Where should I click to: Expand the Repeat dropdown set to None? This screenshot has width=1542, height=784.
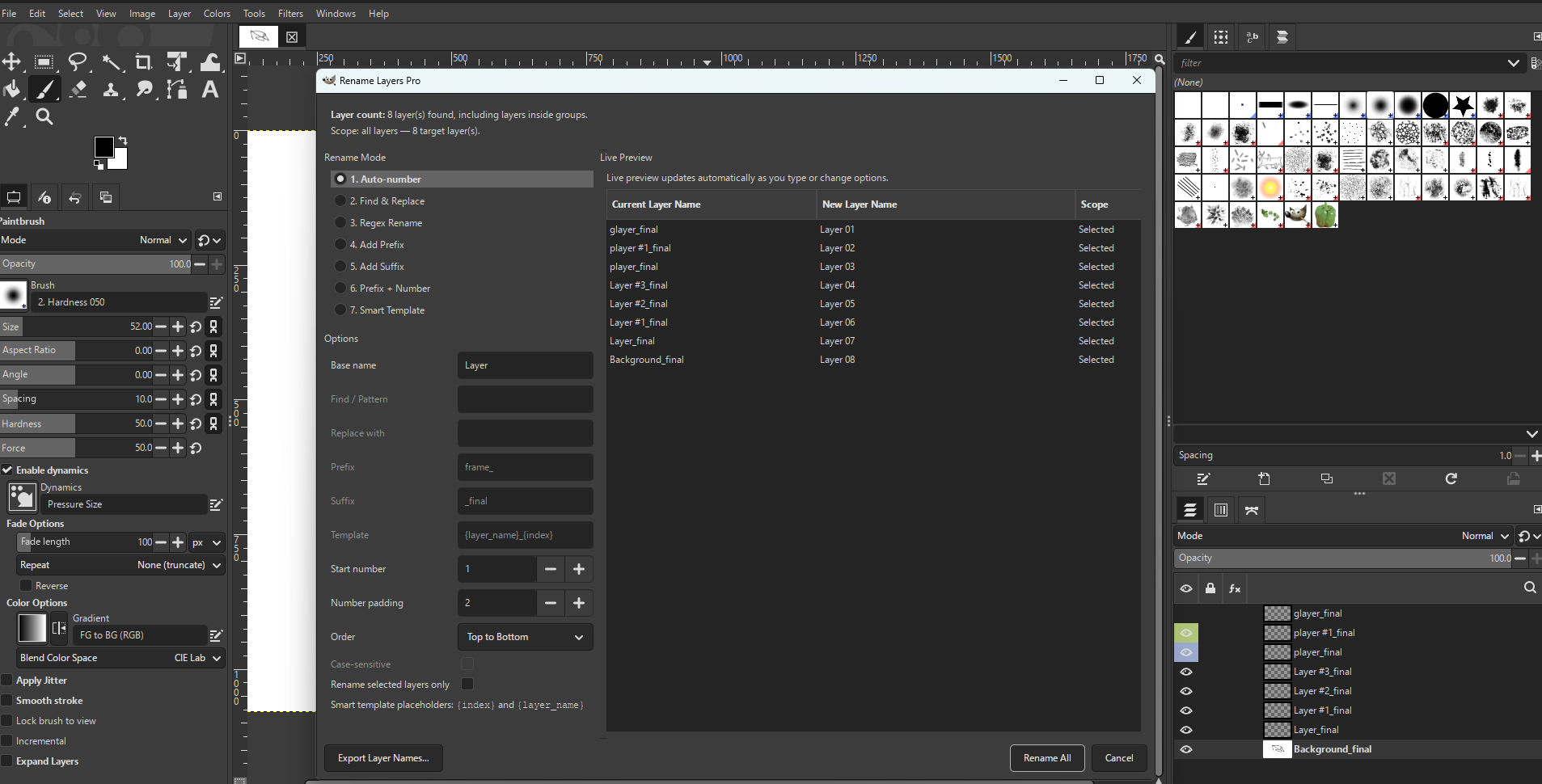tap(120, 565)
